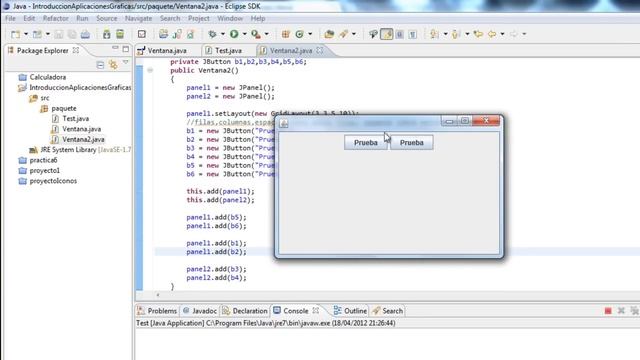The image size is (640, 360).
Task: Open the Package Explorer view menu triangle
Action: click(126, 62)
